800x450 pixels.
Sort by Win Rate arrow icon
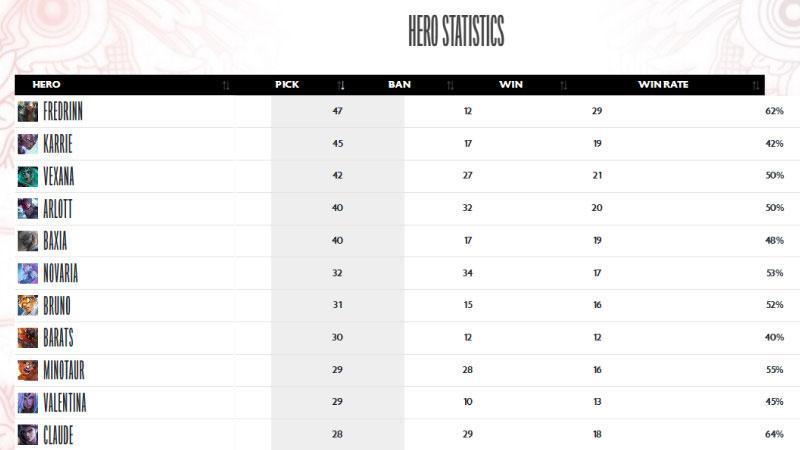click(756, 85)
